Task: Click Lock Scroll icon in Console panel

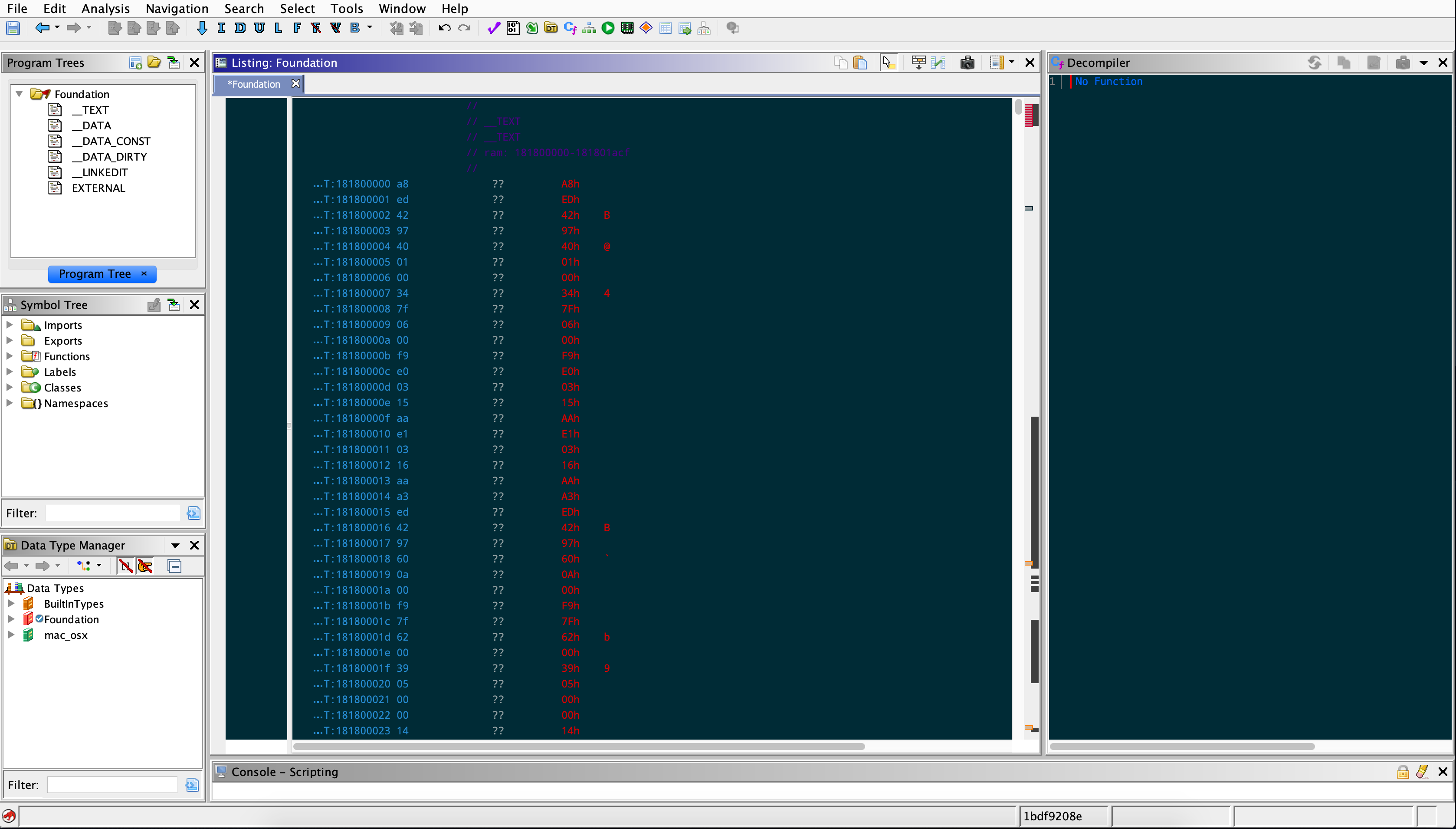Action: (x=1403, y=772)
